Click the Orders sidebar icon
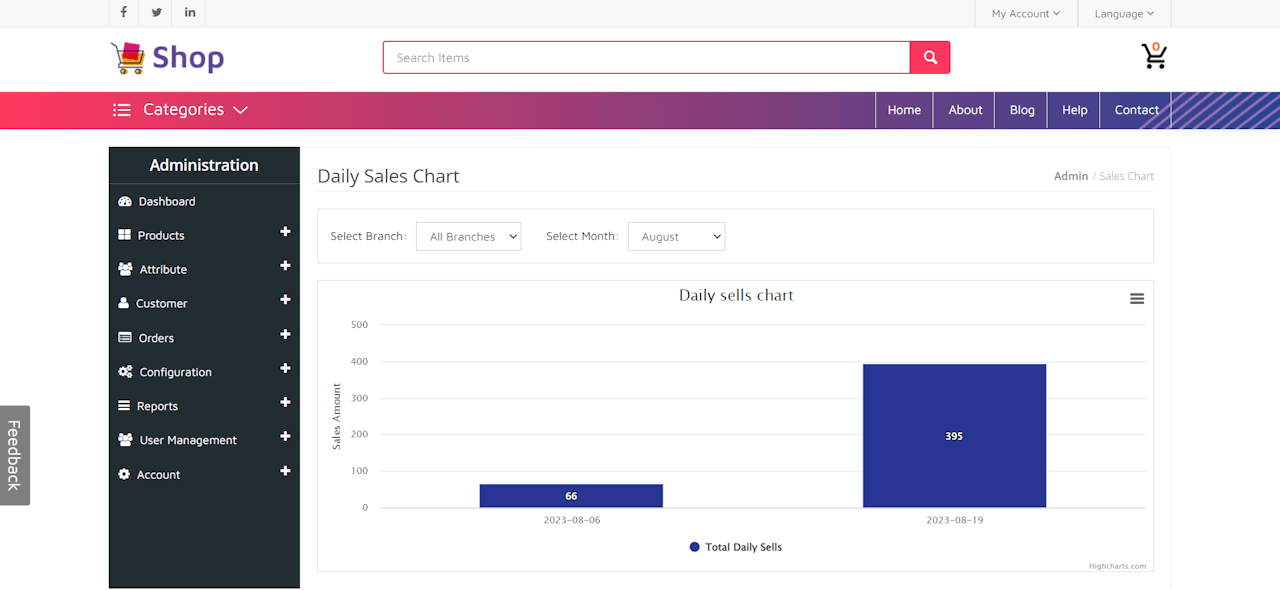Image resolution: width=1280 pixels, height=590 pixels. 125,337
